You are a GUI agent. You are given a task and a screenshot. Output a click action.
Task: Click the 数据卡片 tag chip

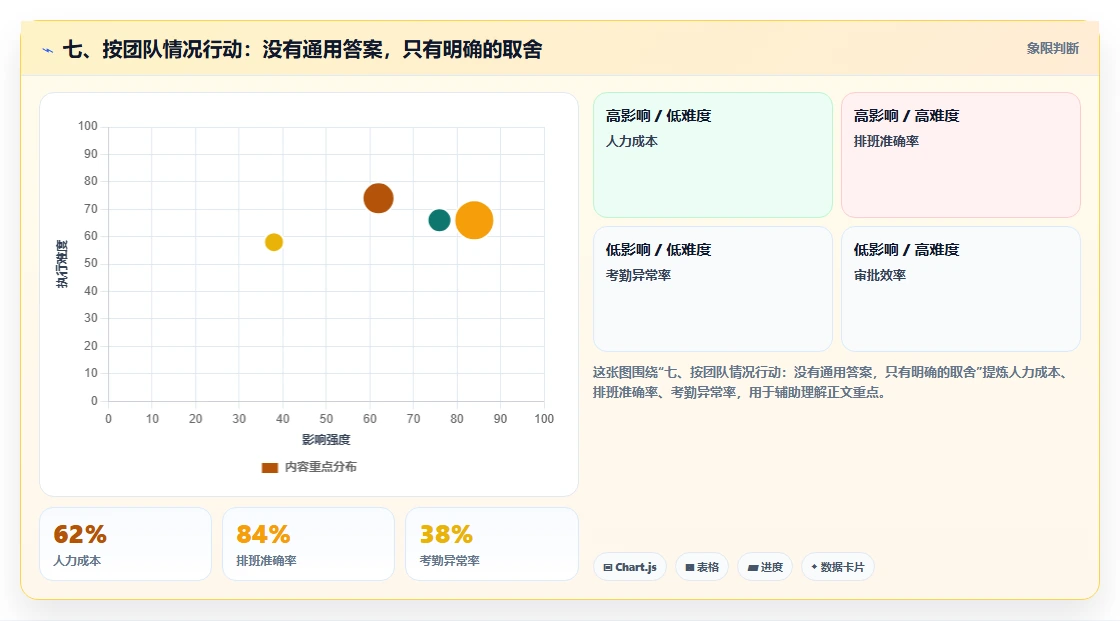pyautogui.click(x=838, y=567)
